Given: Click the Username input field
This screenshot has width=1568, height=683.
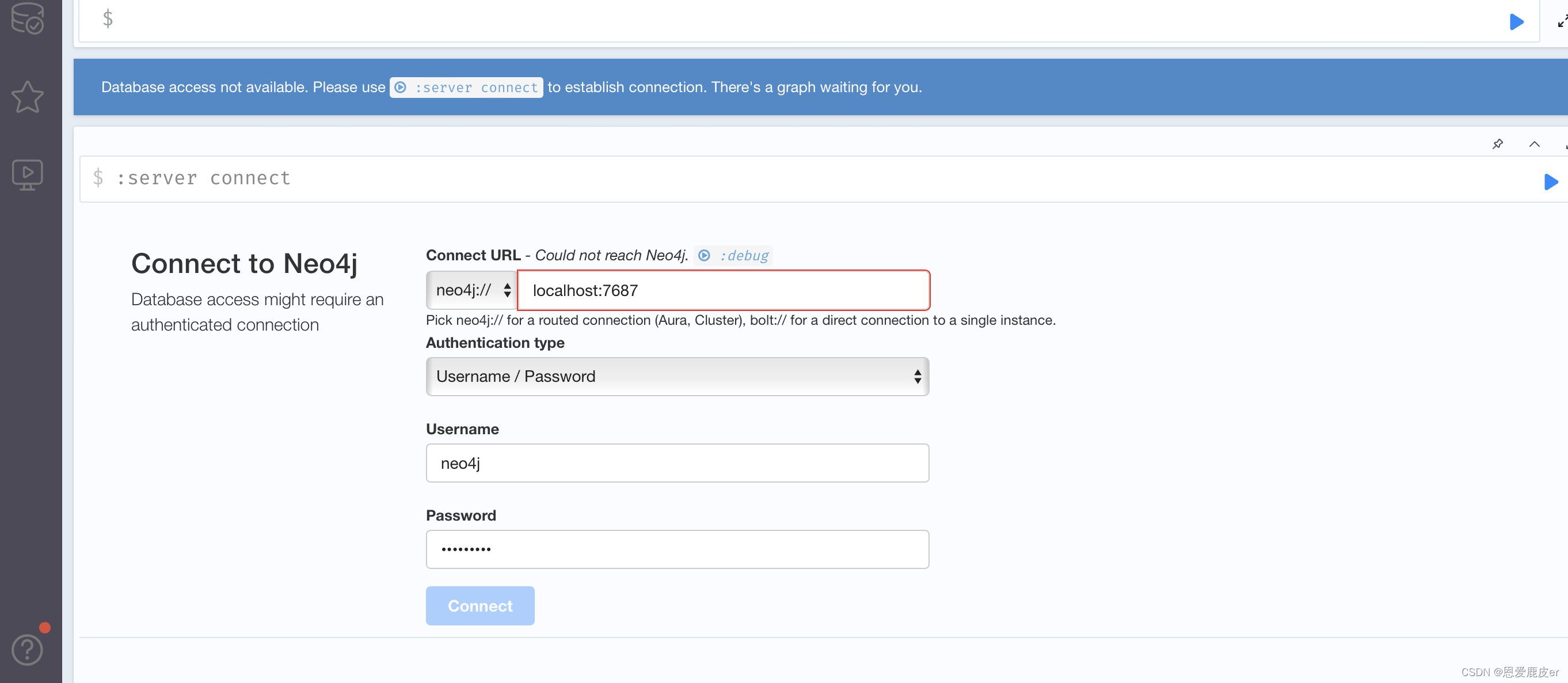Looking at the screenshot, I should point(678,463).
